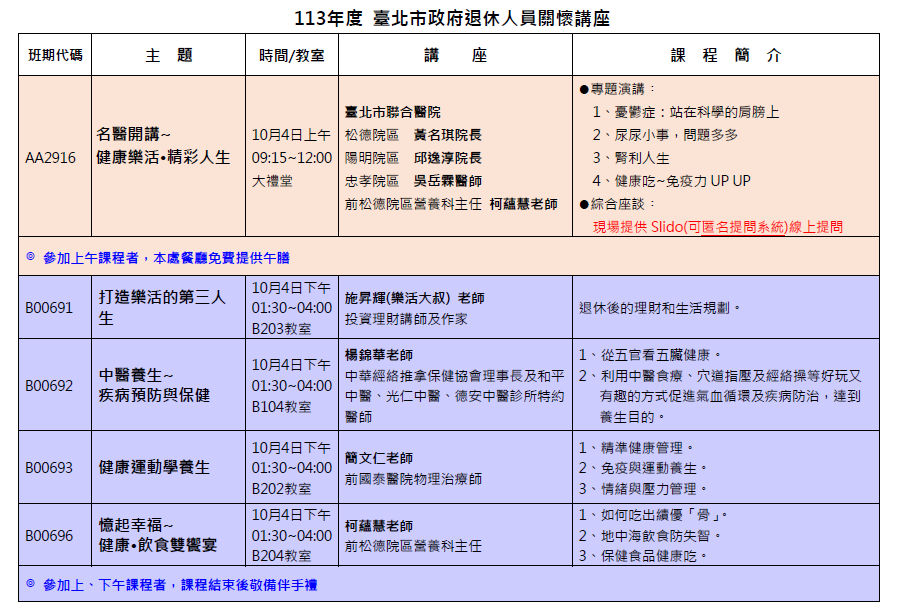The height and width of the screenshot is (611, 898).
Task: Select lecturer name 楊錦華老師
Action: pos(379,355)
